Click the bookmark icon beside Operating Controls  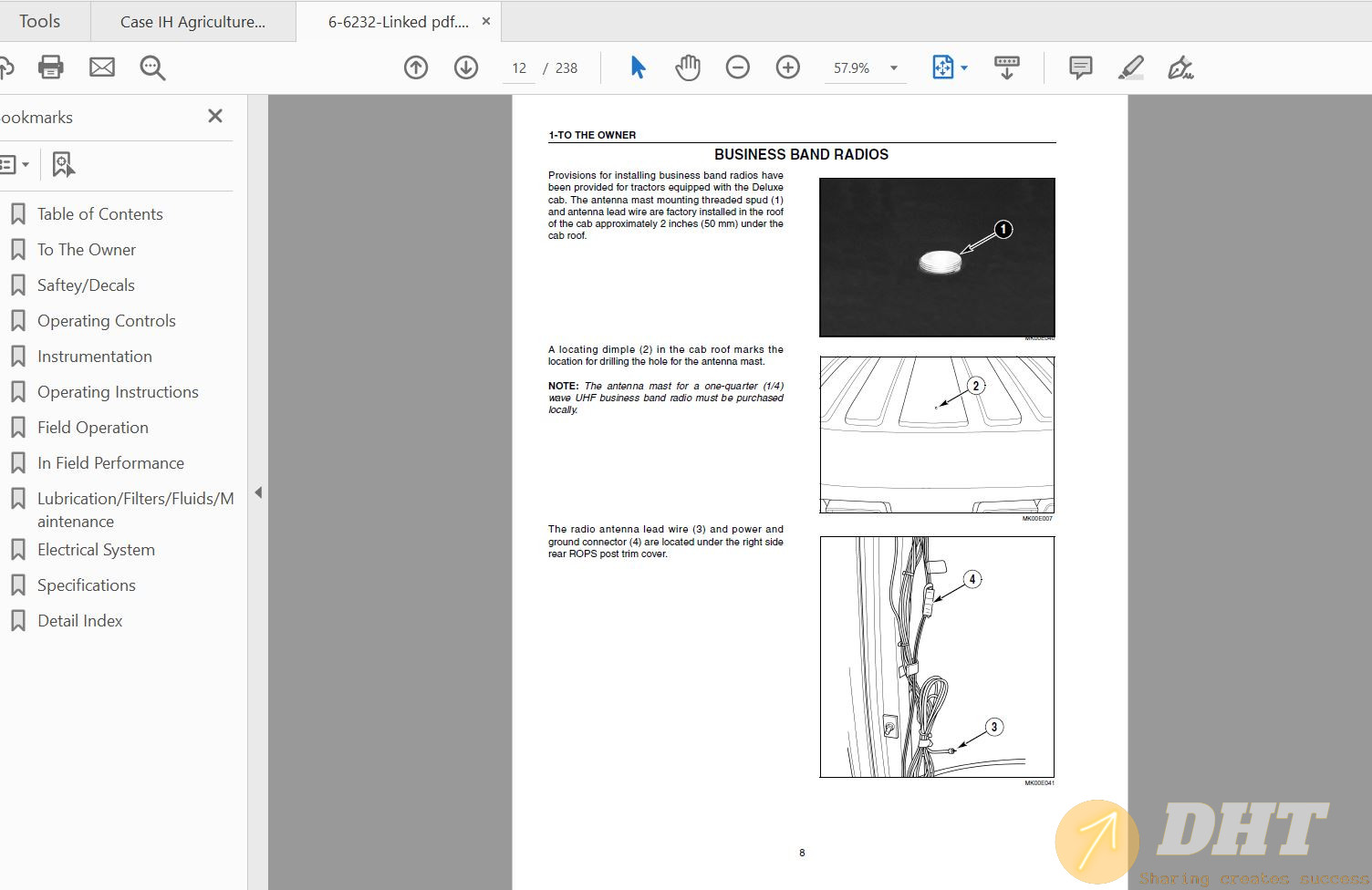click(x=17, y=321)
